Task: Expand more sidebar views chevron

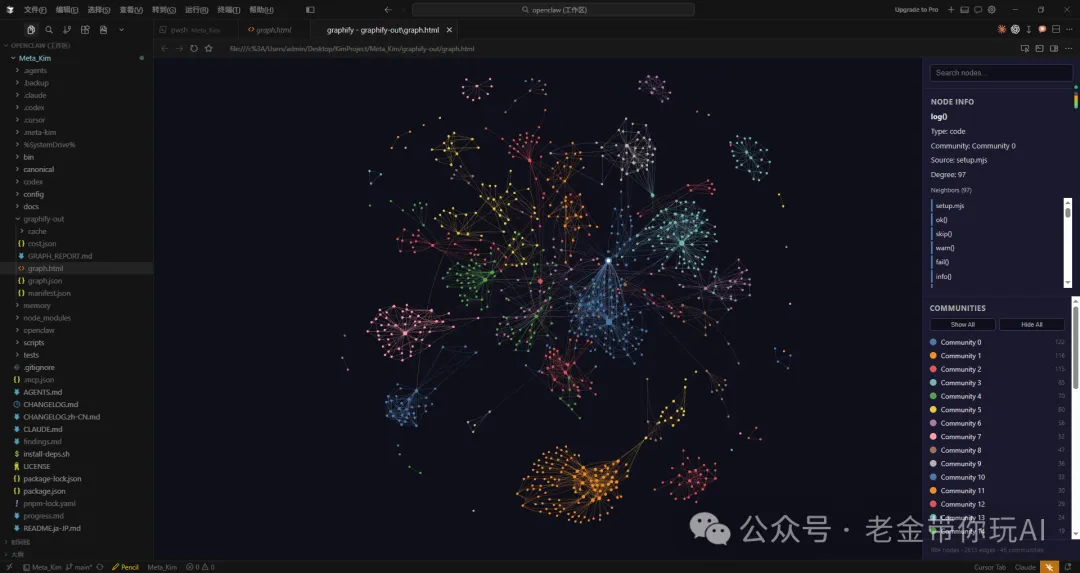Action: click(x=121, y=30)
